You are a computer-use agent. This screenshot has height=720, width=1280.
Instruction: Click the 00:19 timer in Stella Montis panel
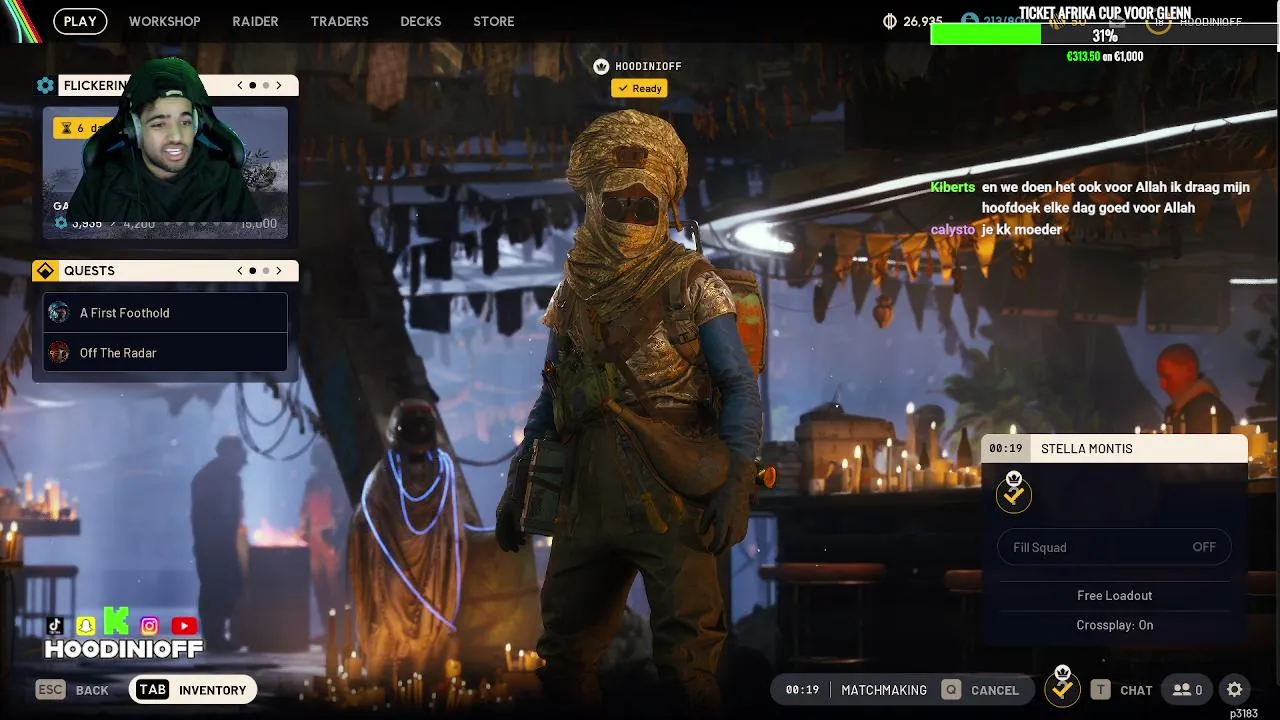tap(1006, 449)
